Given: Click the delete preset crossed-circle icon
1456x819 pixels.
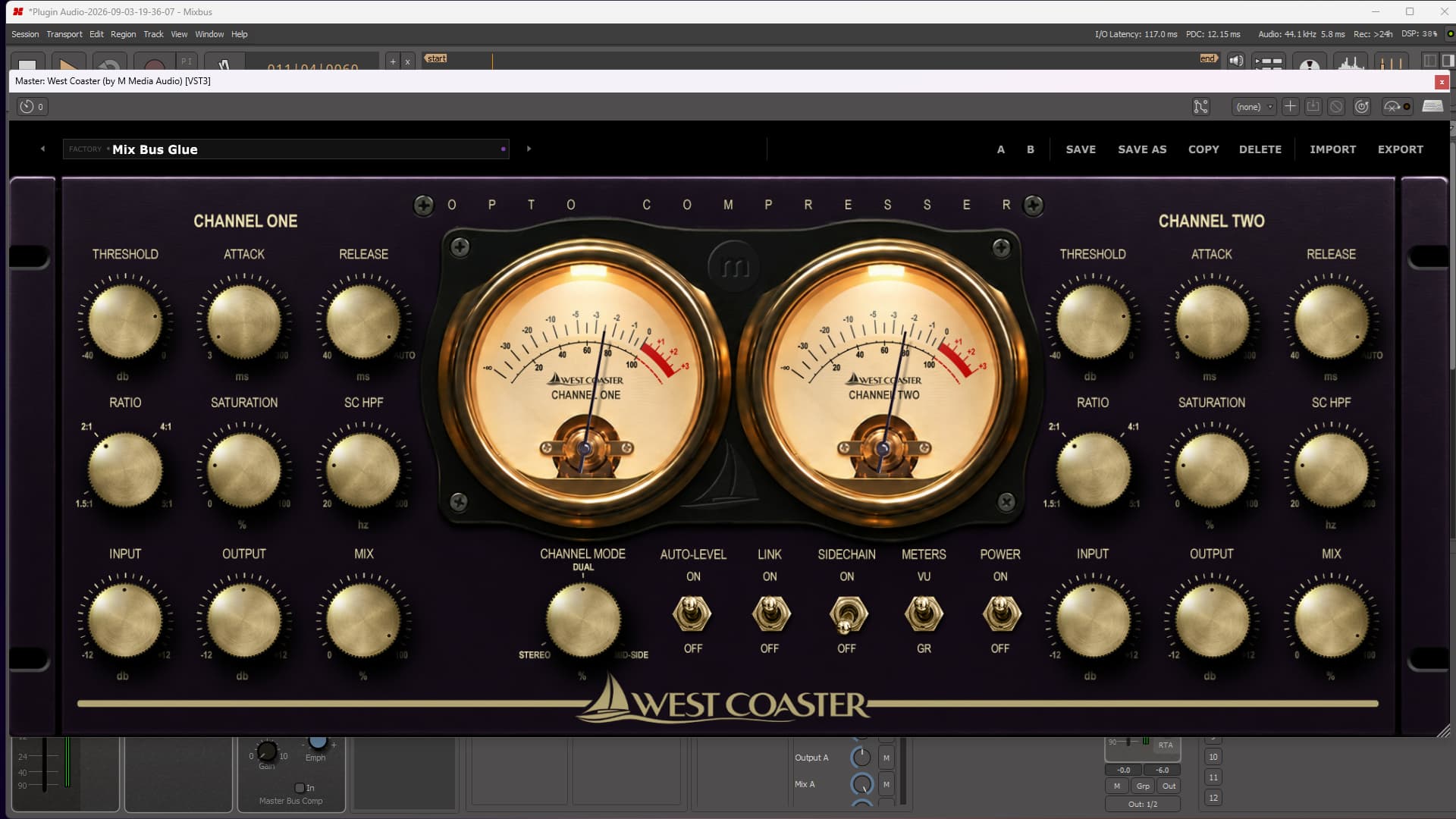Looking at the screenshot, I should 1336,107.
